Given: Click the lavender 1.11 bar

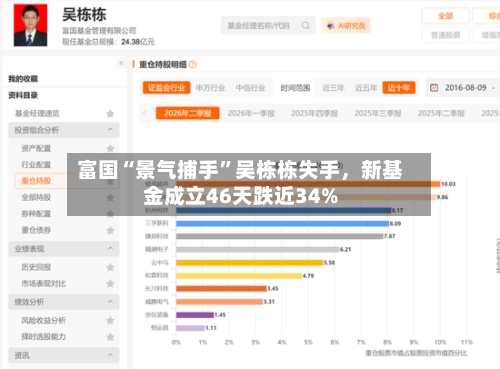Looking at the screenshot, I should 190,328.
